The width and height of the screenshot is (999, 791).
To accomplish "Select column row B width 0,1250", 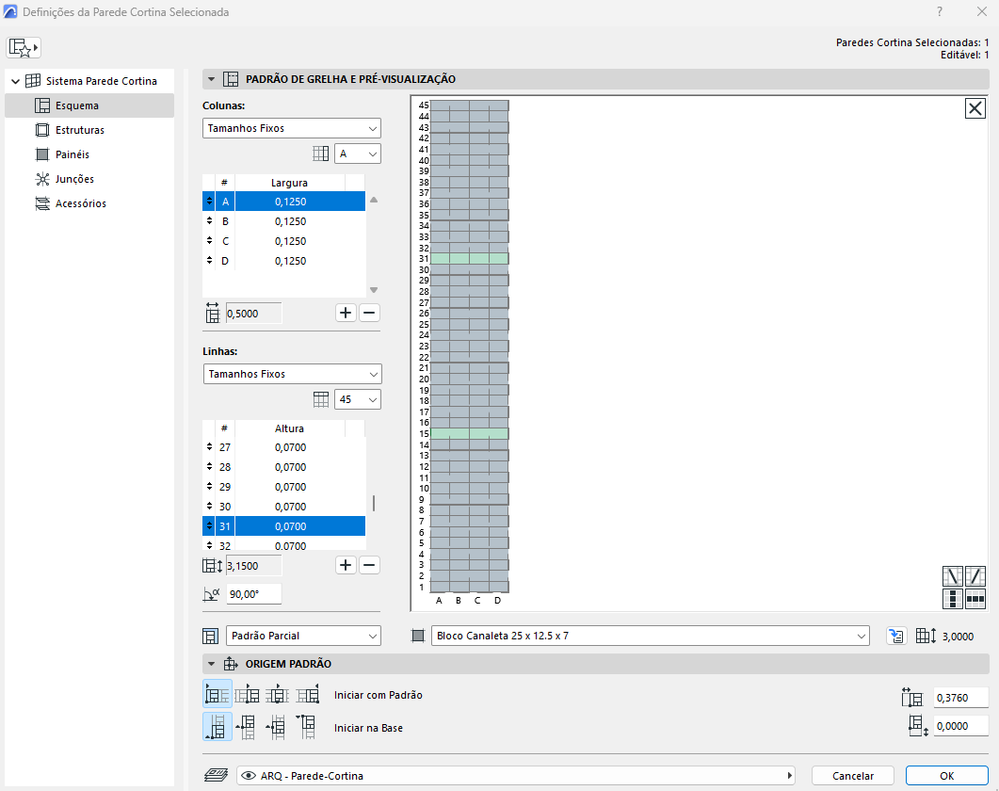I will click(x=284, y=222).
